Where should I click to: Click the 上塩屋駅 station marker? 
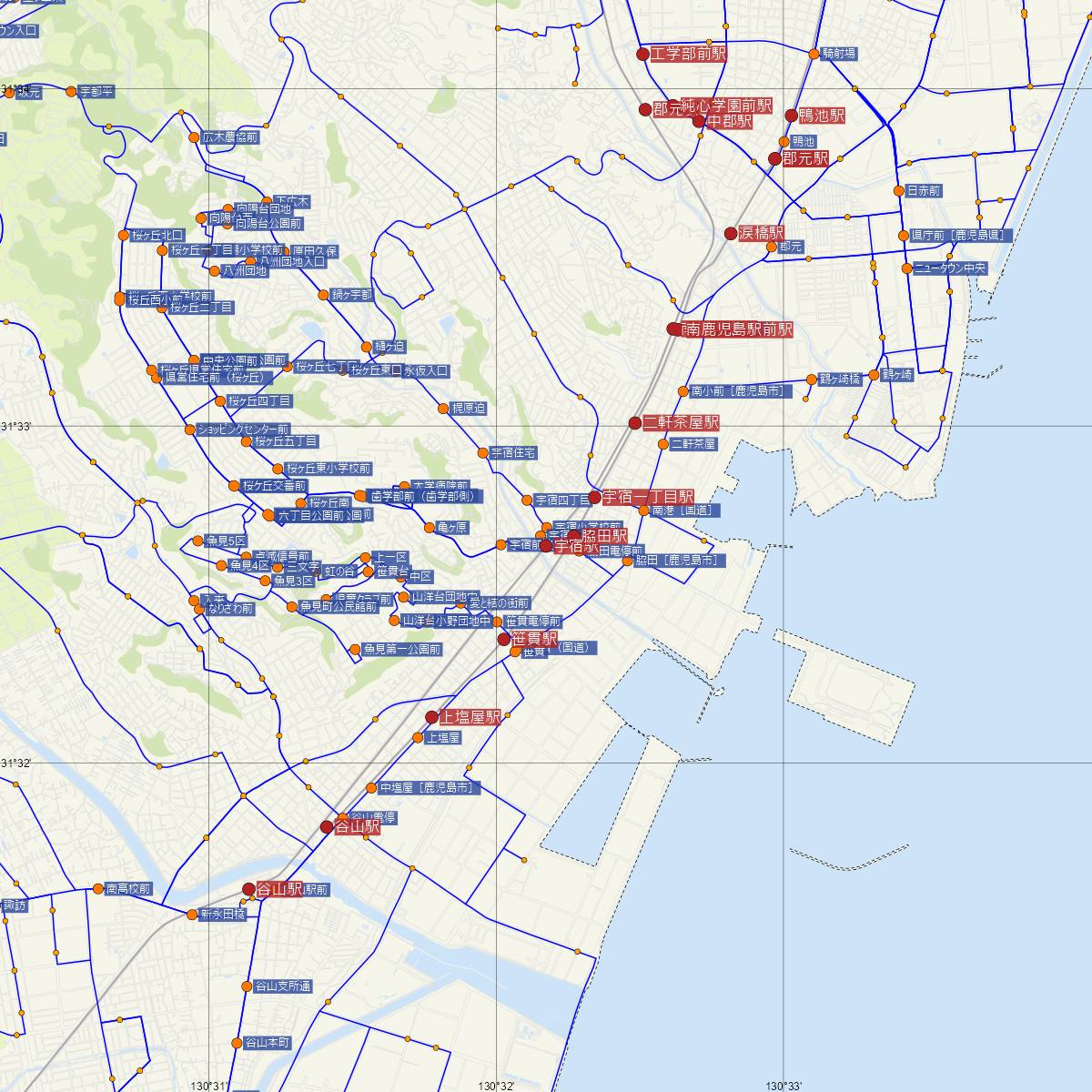[432, 717]
